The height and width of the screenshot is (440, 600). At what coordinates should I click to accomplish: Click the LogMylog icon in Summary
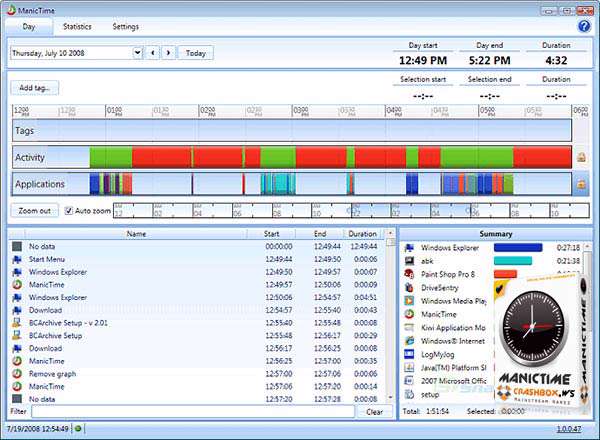(409, 354)
